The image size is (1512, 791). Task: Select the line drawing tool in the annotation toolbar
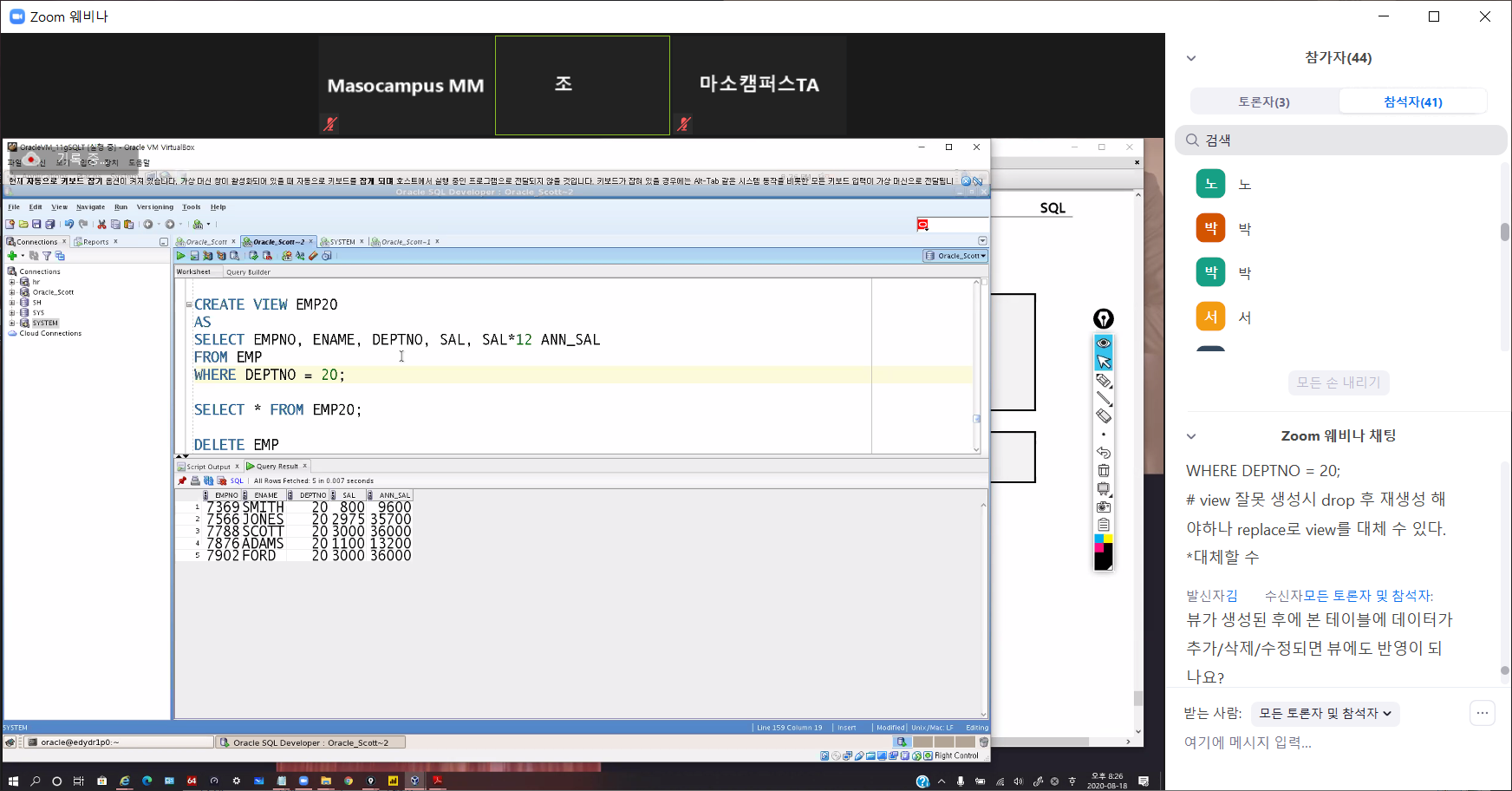(1104, 398)
